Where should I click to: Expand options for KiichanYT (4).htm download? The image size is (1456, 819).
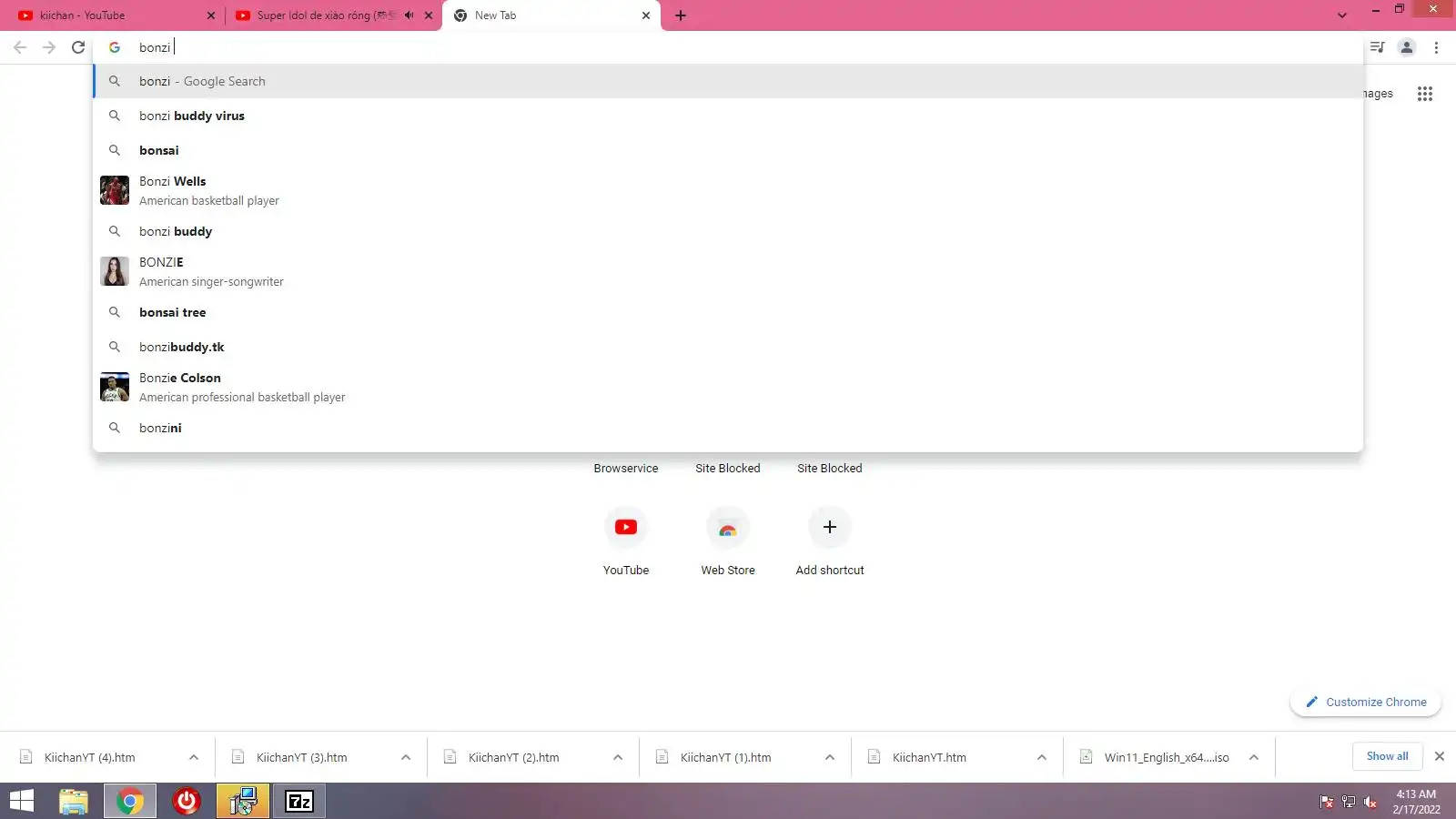click(x=194, y=757)
